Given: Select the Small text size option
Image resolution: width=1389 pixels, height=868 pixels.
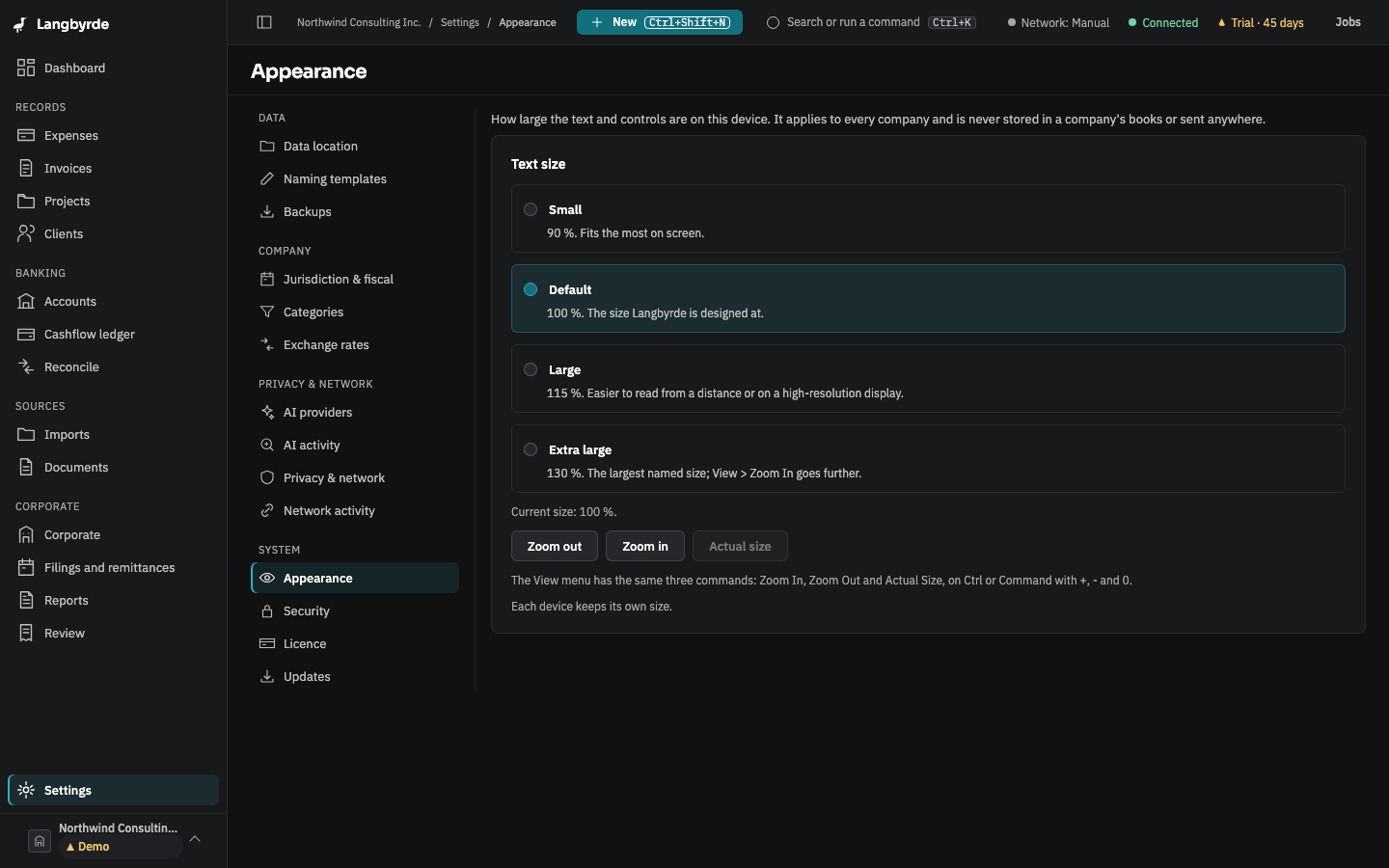Looking at the screenshot, I should click(x=928, y=219).
